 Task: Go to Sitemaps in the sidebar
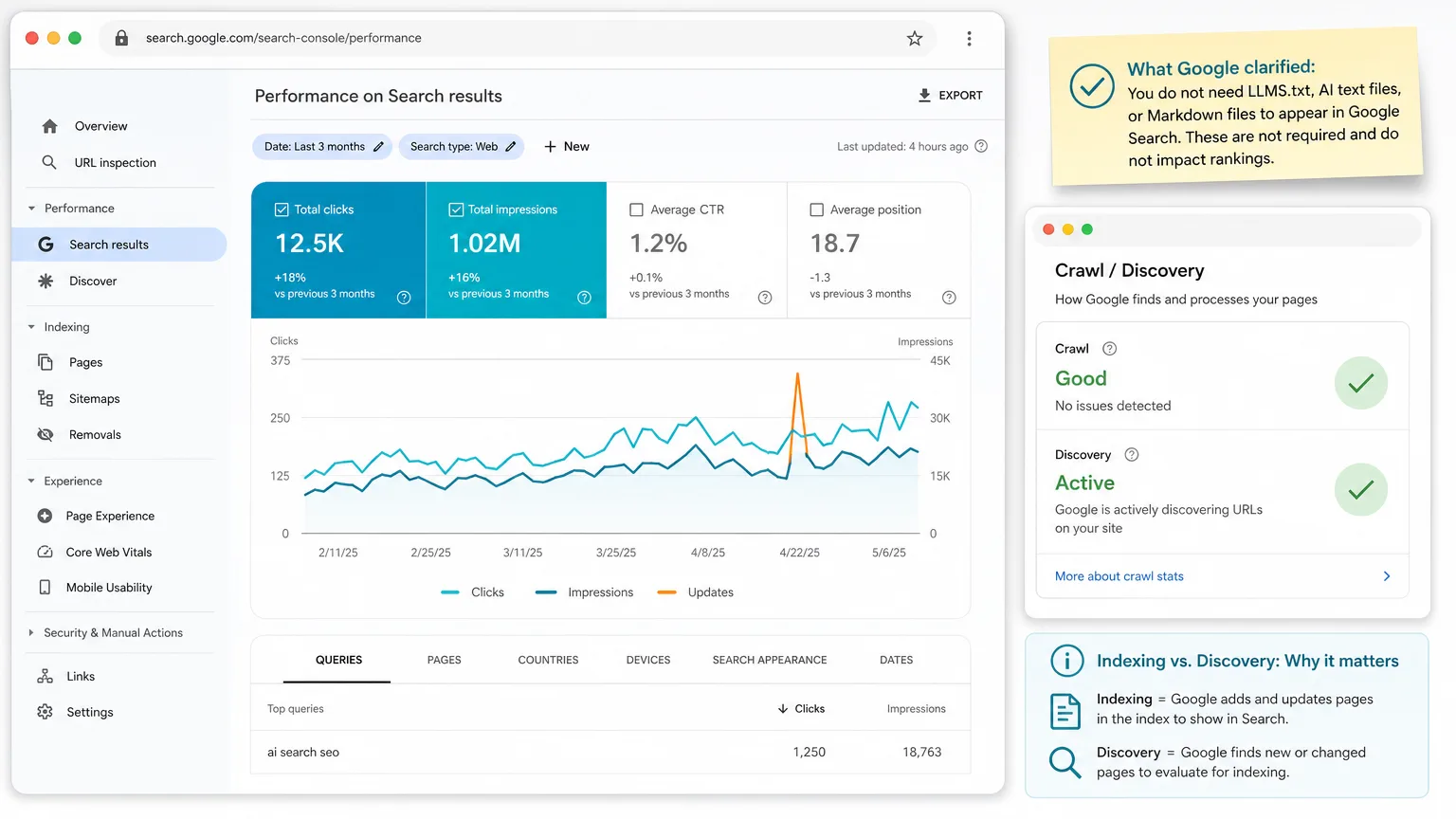coord(95,399)
